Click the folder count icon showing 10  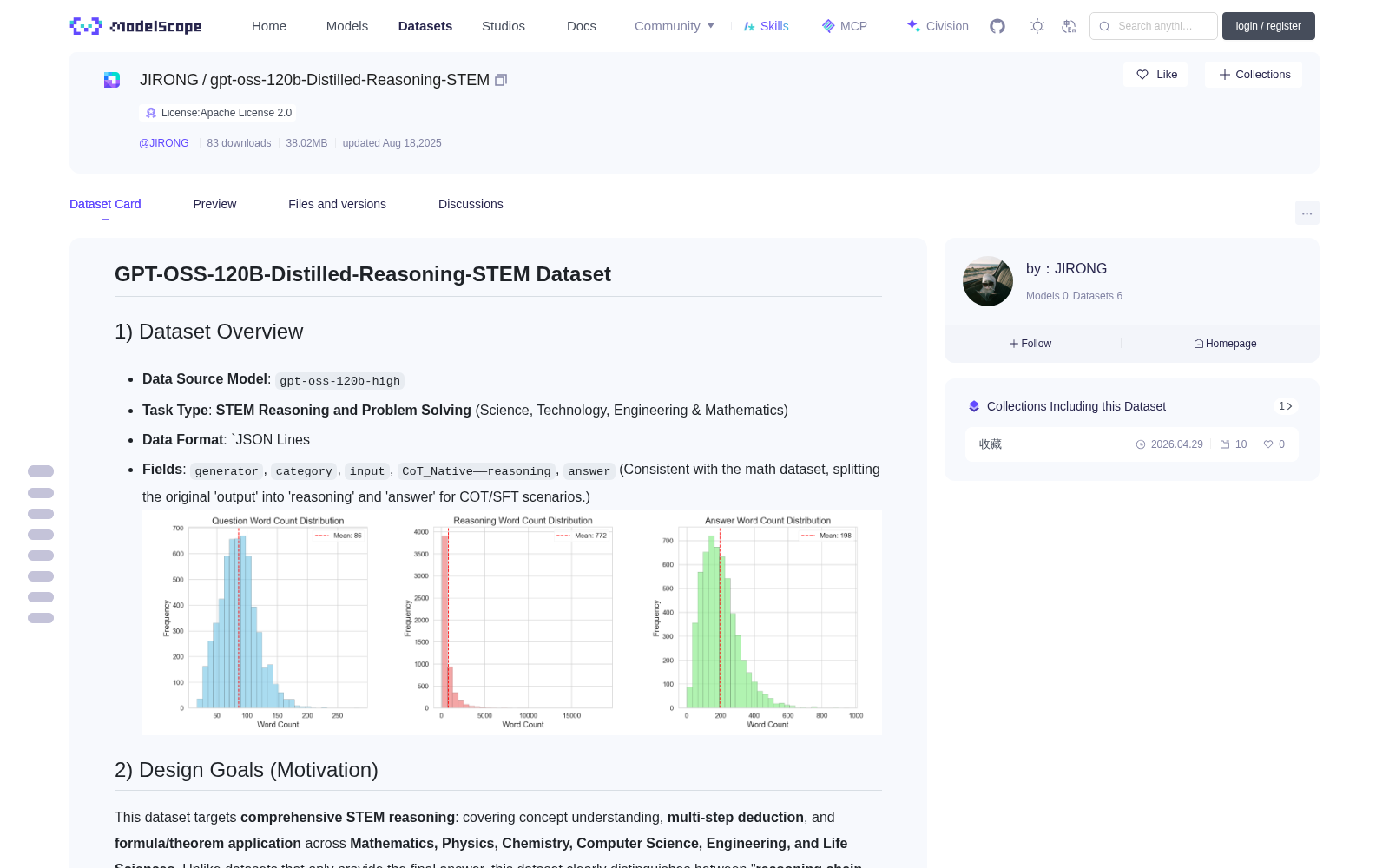1225,444
